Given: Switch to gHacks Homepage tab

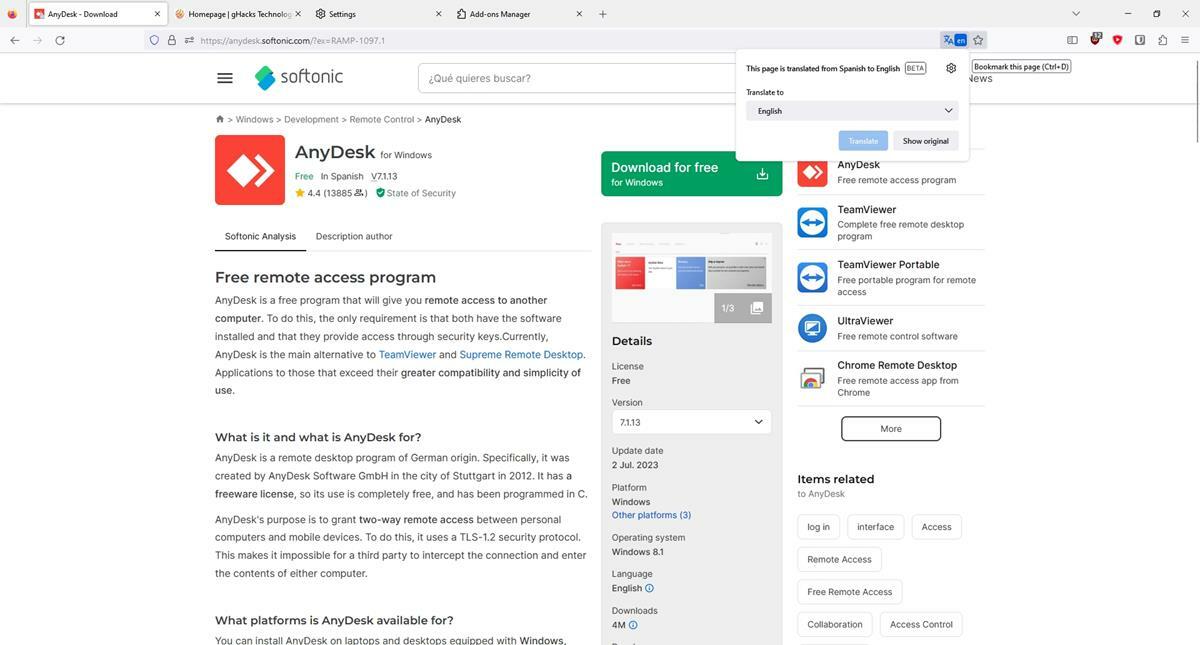Looking at the screenshot, I should 237,14.
